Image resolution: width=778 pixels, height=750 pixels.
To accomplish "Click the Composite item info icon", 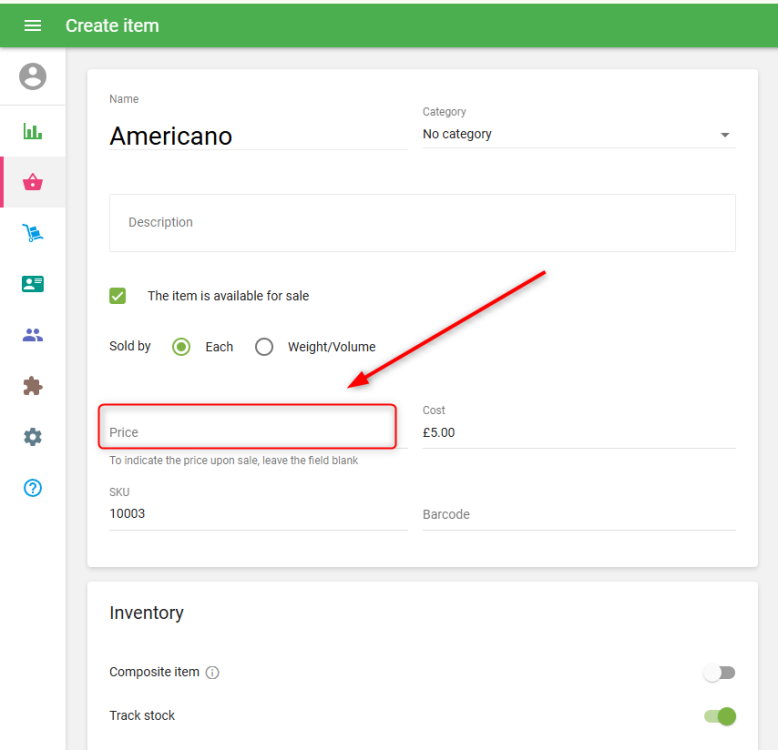I will 212,673.
